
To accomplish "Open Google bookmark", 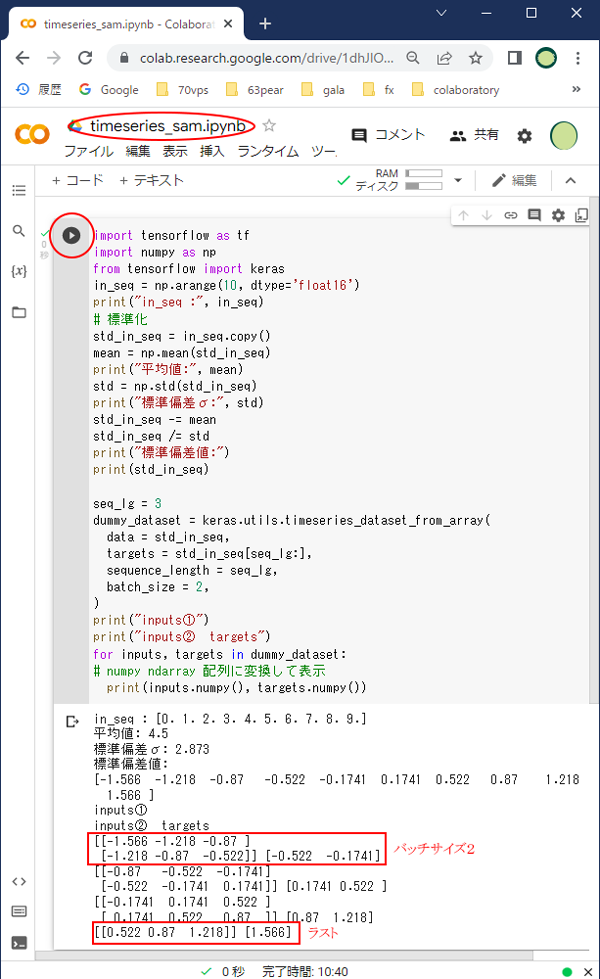I will tap(109, 89).
